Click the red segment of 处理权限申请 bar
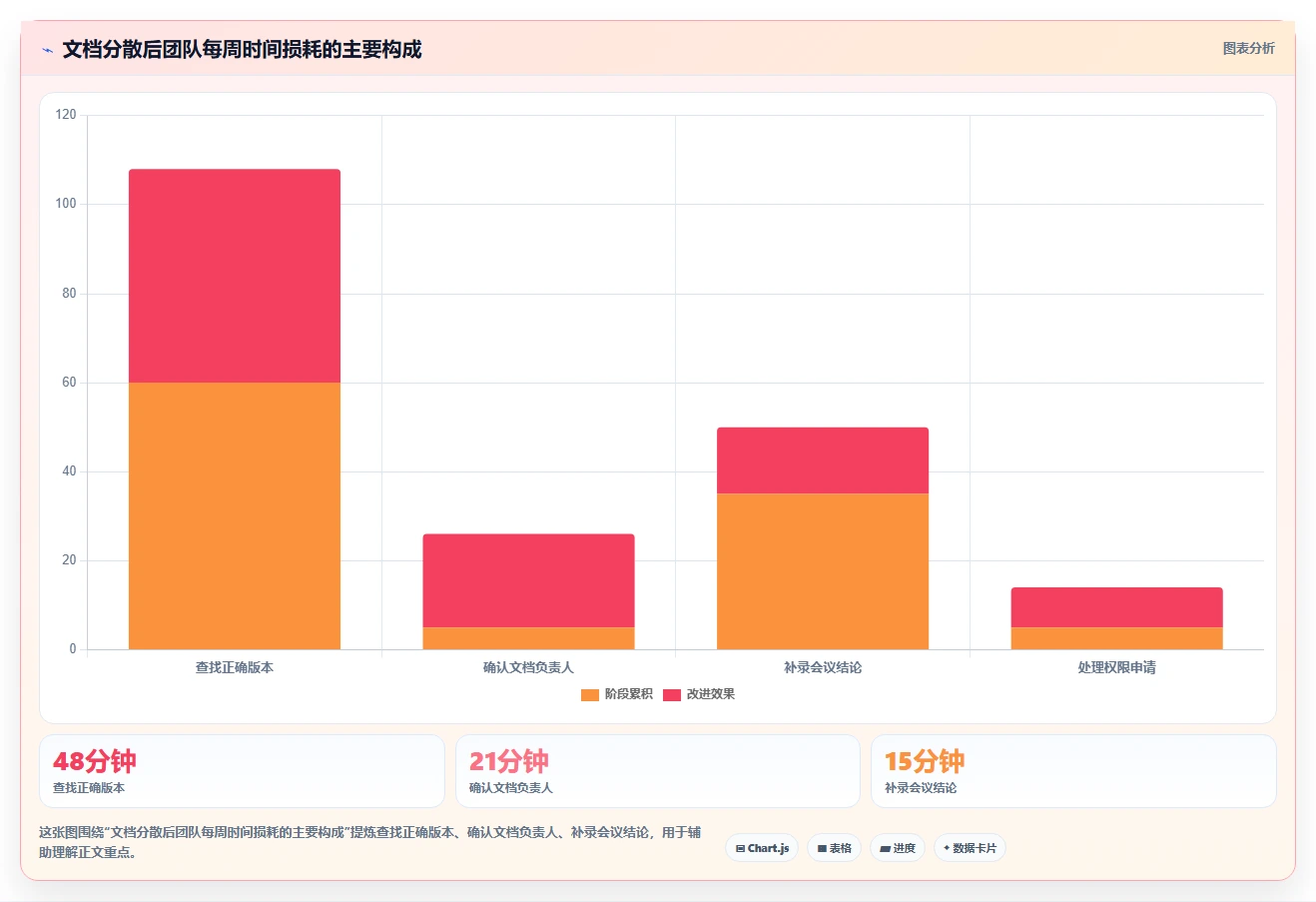Viewport: 1316px width, 902px height. [x=1116, y=607]
